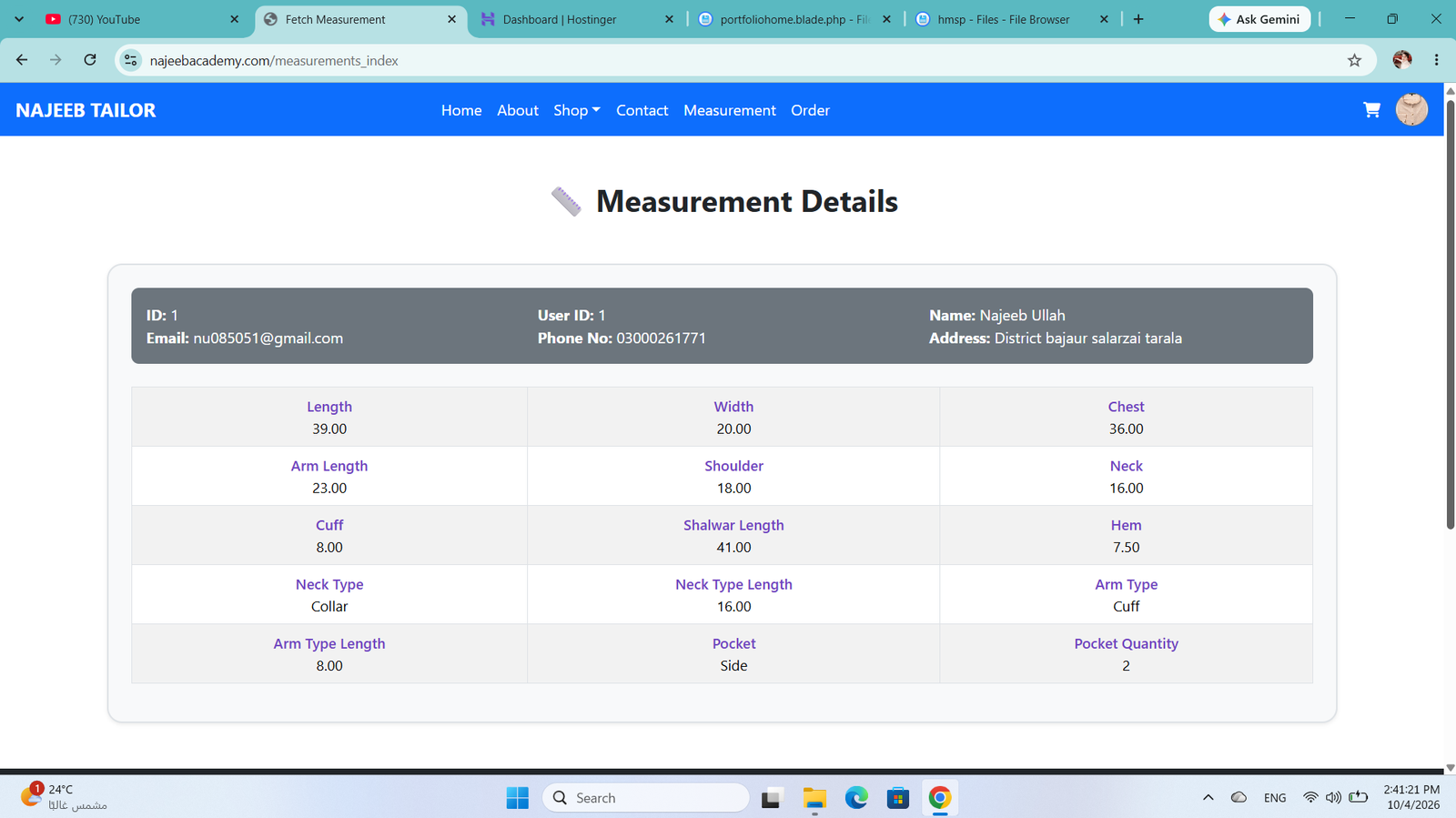Open the About page
Viewport: 1456px width, 818px height.
(x=518, y=110)
